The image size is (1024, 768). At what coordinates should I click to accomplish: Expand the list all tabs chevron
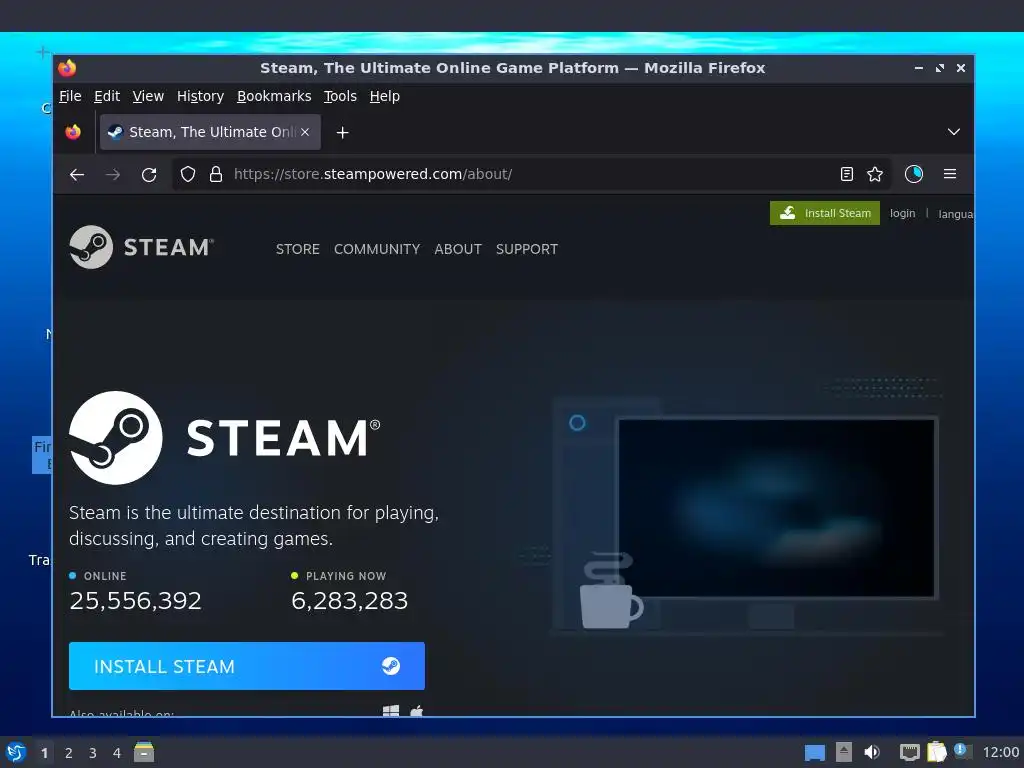(x=953, y=132)
